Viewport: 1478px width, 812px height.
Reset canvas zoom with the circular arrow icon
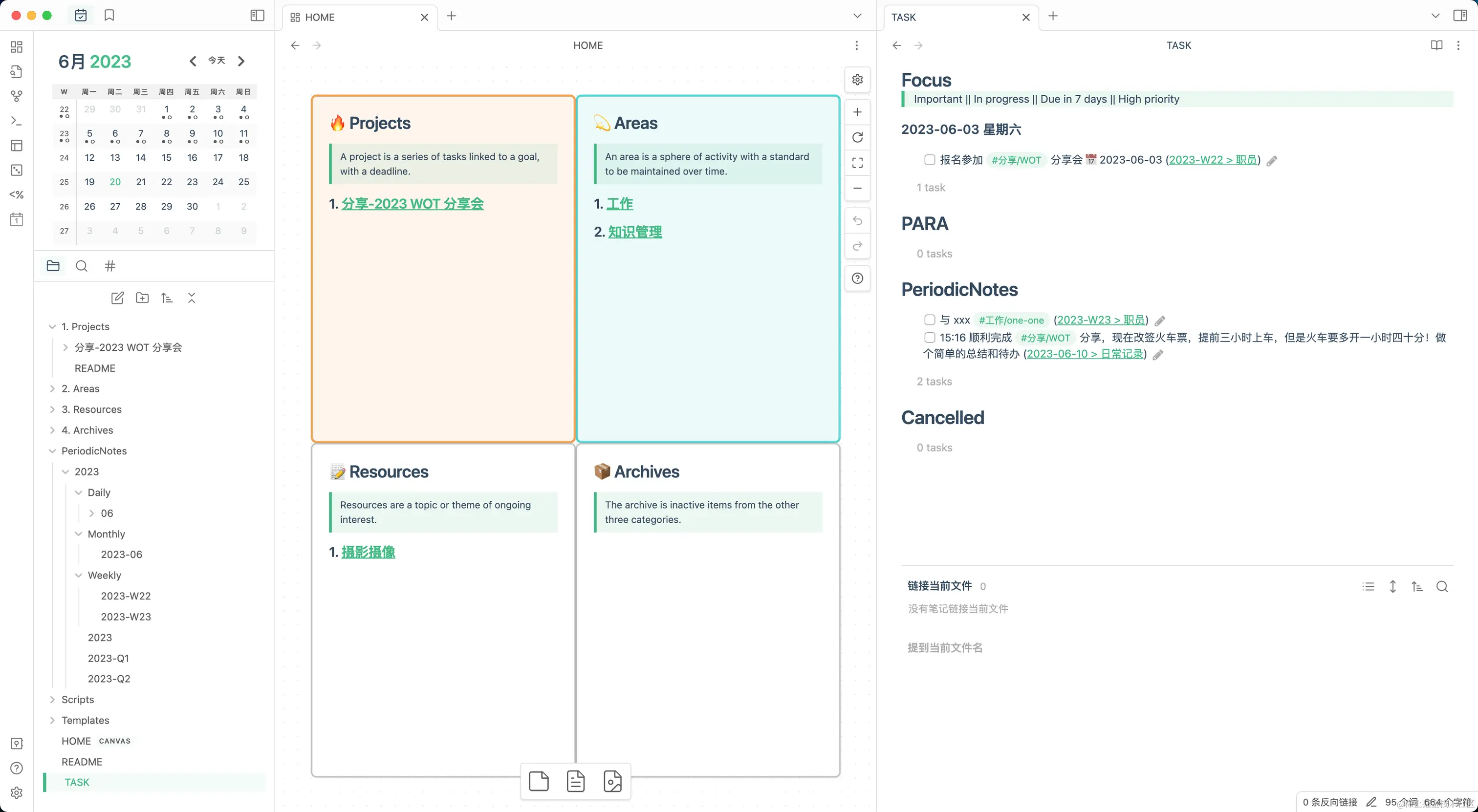pos(857,138)
